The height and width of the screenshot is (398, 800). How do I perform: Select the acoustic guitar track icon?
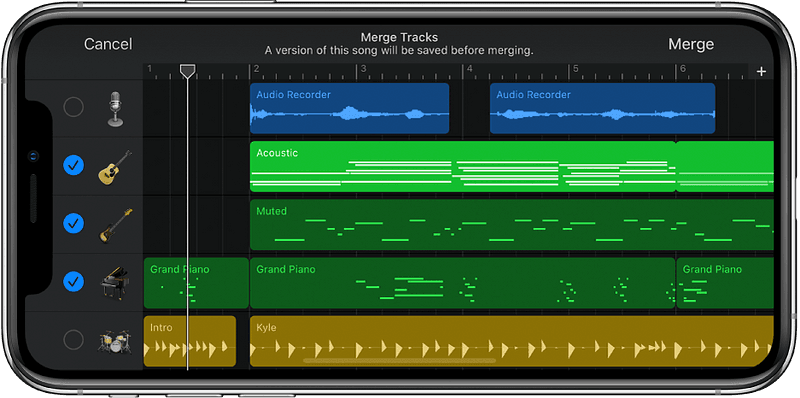click(114, 167)
